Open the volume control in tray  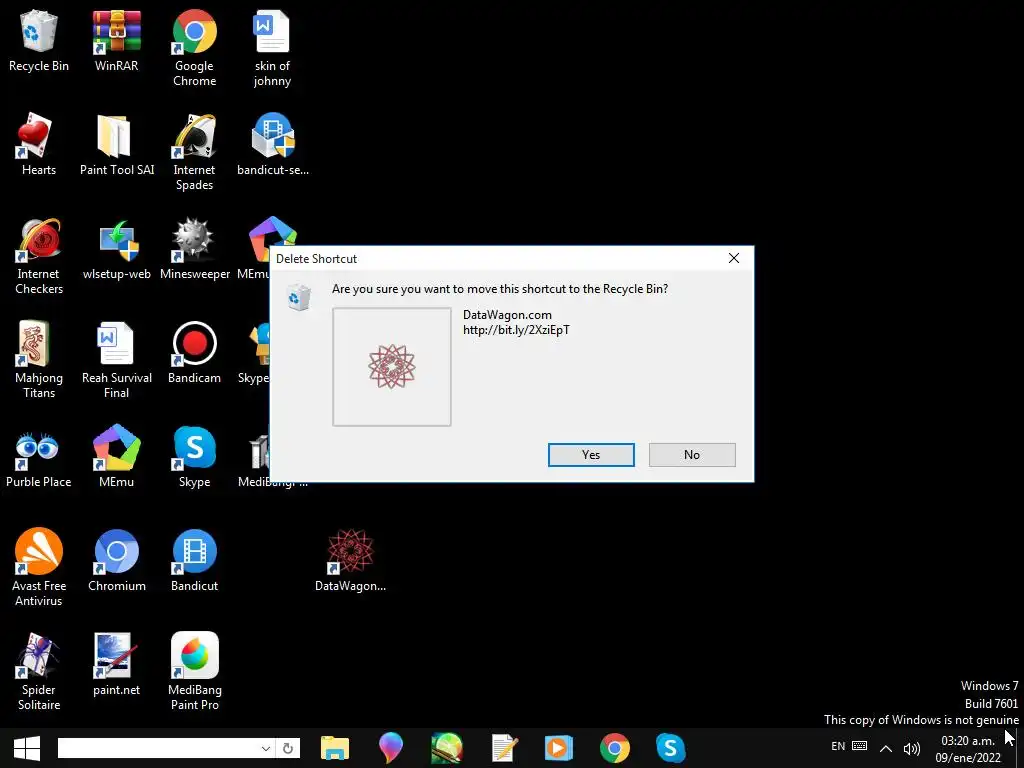tap(912, 749)
